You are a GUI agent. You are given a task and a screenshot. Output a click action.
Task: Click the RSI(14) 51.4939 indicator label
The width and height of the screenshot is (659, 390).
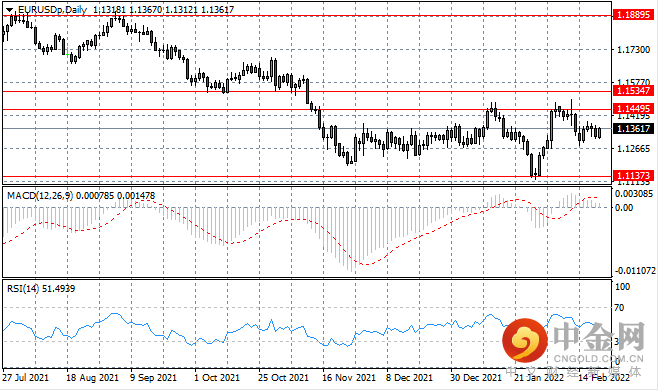point(41,289)
